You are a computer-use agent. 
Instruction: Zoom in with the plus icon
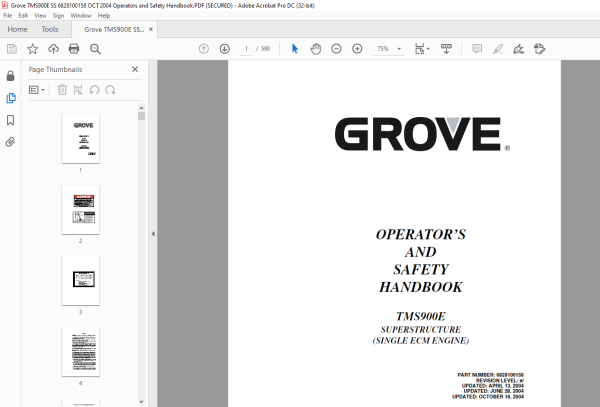(357, 49)
